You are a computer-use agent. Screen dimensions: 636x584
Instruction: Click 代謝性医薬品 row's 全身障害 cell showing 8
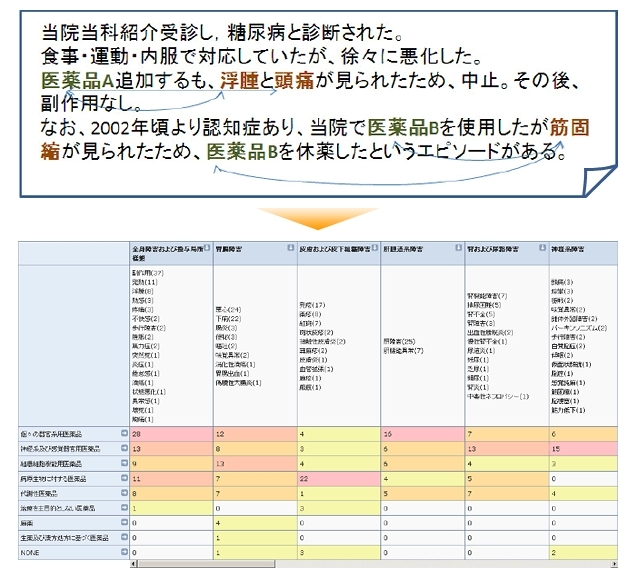point(172,494)
